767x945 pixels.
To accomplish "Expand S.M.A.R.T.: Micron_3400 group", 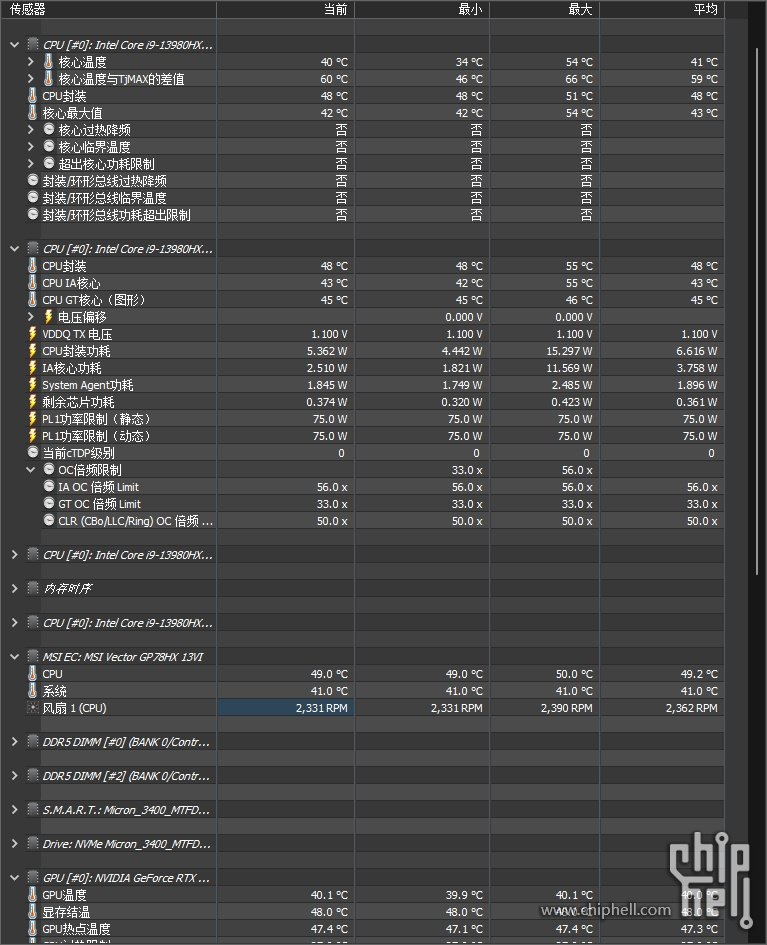I will (x=14, y=810).
